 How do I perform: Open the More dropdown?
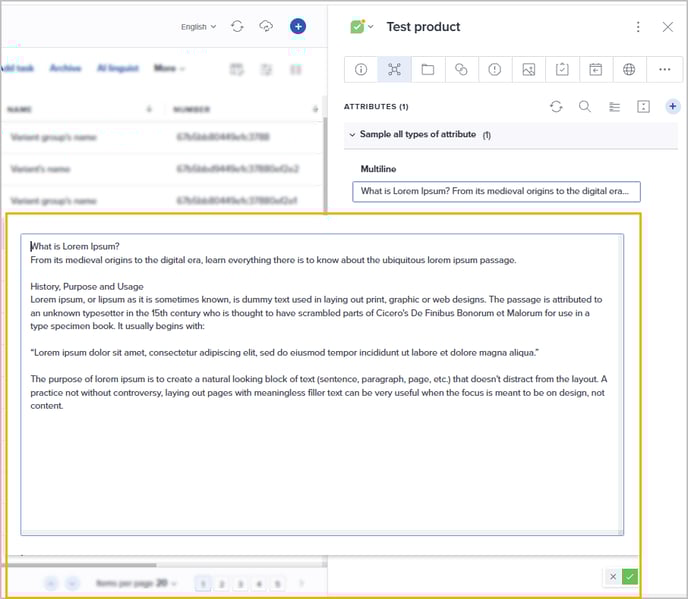(169, 68)
